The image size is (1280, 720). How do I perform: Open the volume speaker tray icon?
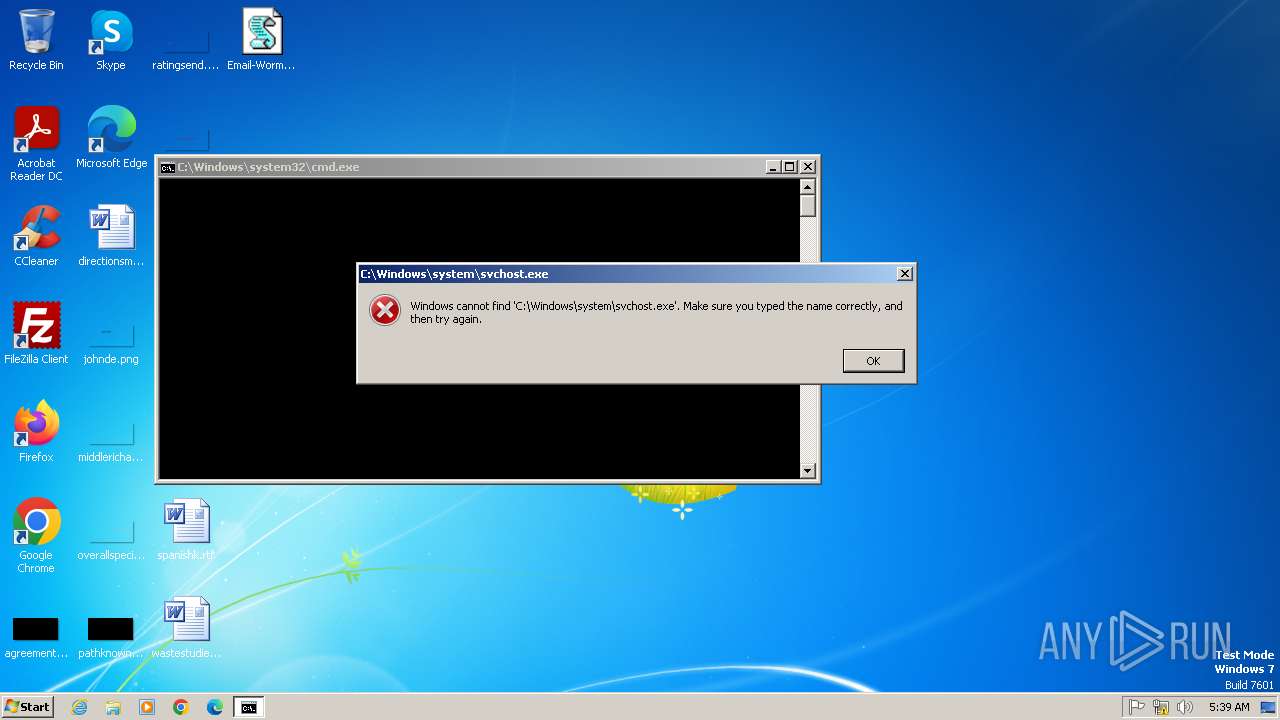pos(1185,707)
